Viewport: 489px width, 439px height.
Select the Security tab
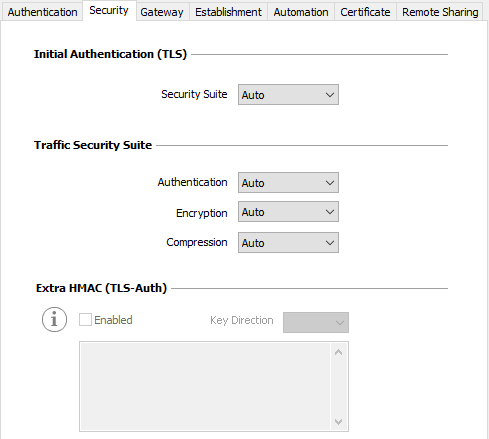pyautogui.click(x=109, y=11)
